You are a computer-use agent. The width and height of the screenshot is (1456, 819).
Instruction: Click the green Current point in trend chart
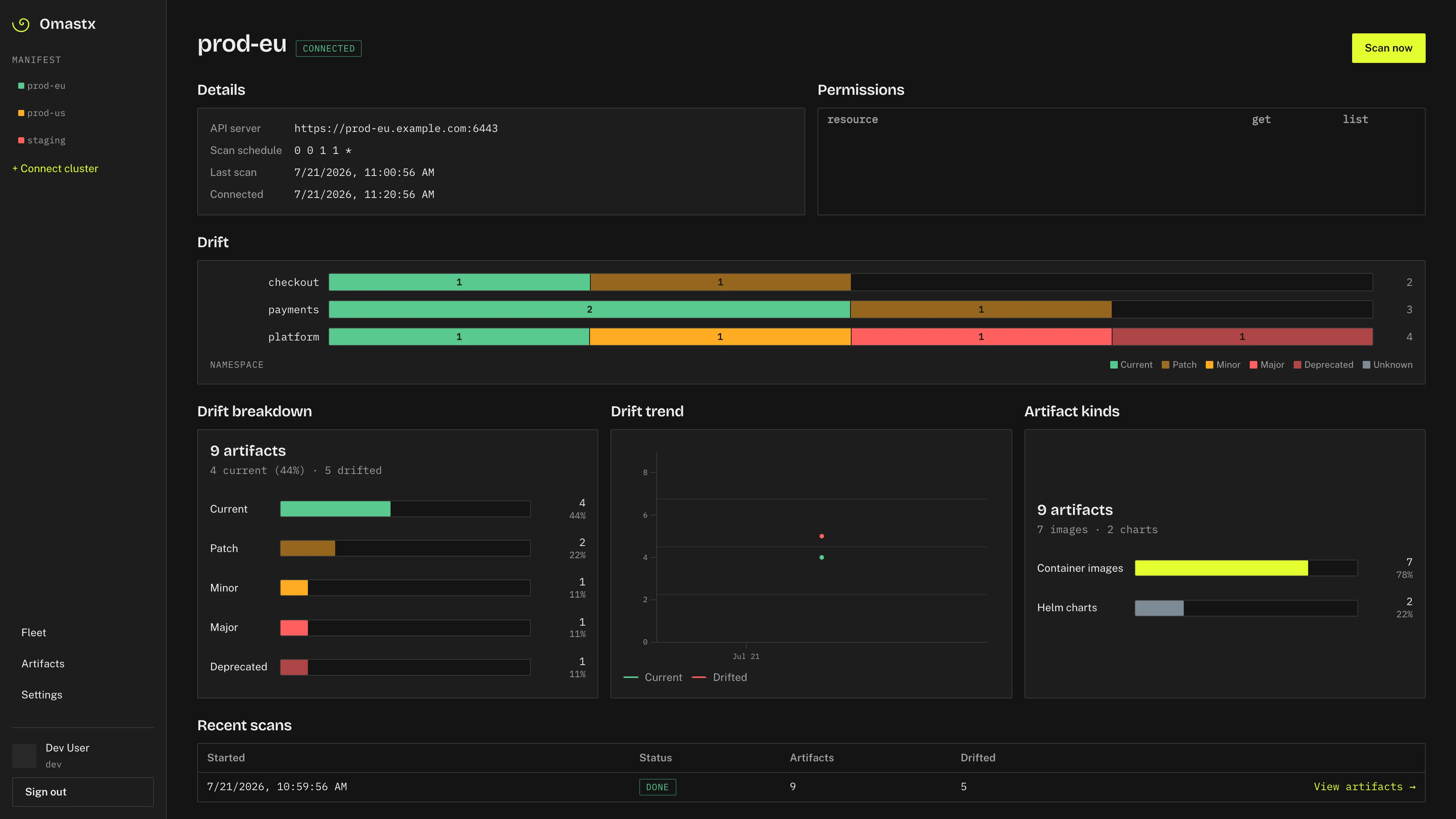coord(822,557)
